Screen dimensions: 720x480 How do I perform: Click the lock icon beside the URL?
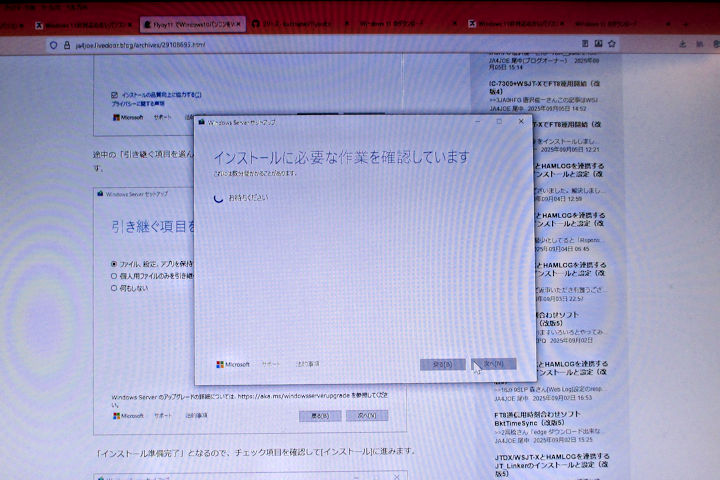click(66, 45)
